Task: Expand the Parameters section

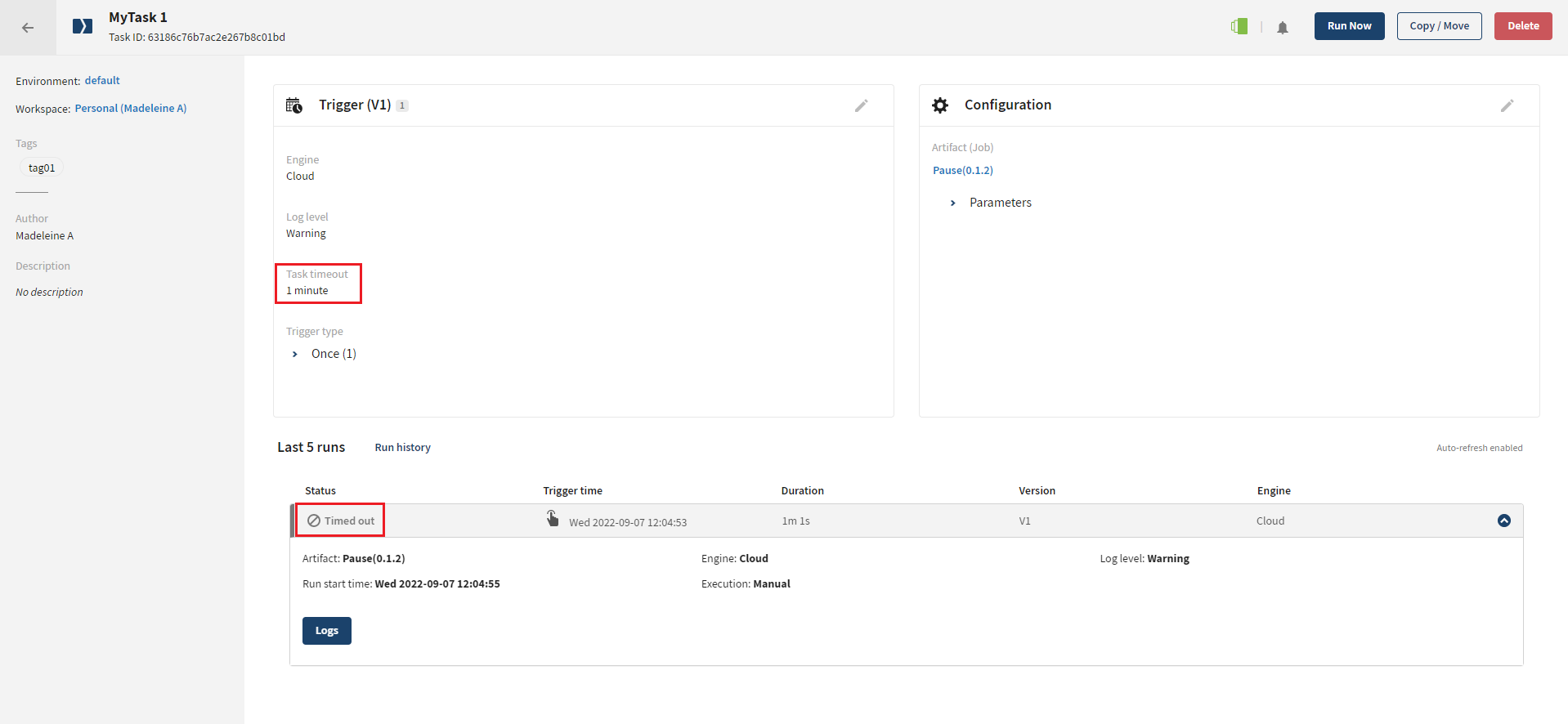Action: [953, 203]
